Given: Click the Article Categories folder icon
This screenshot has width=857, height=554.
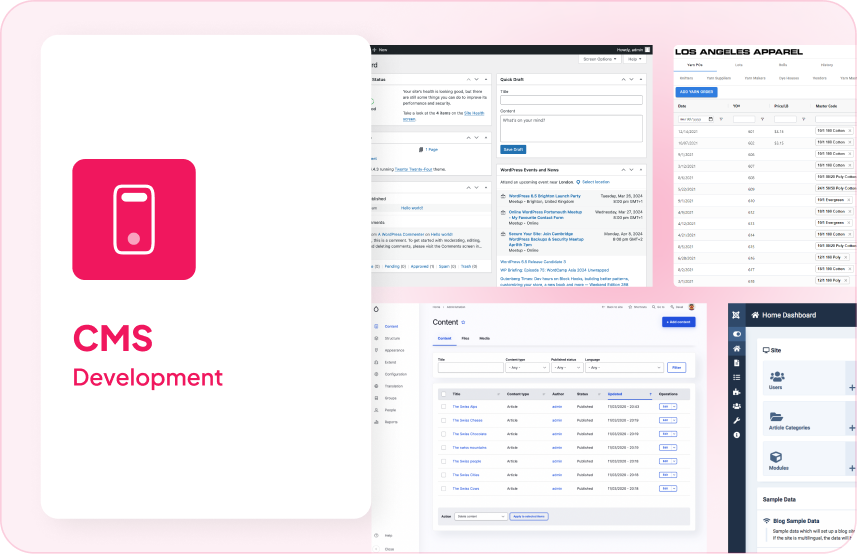Looking at the screenshot, I should point(776,417).
